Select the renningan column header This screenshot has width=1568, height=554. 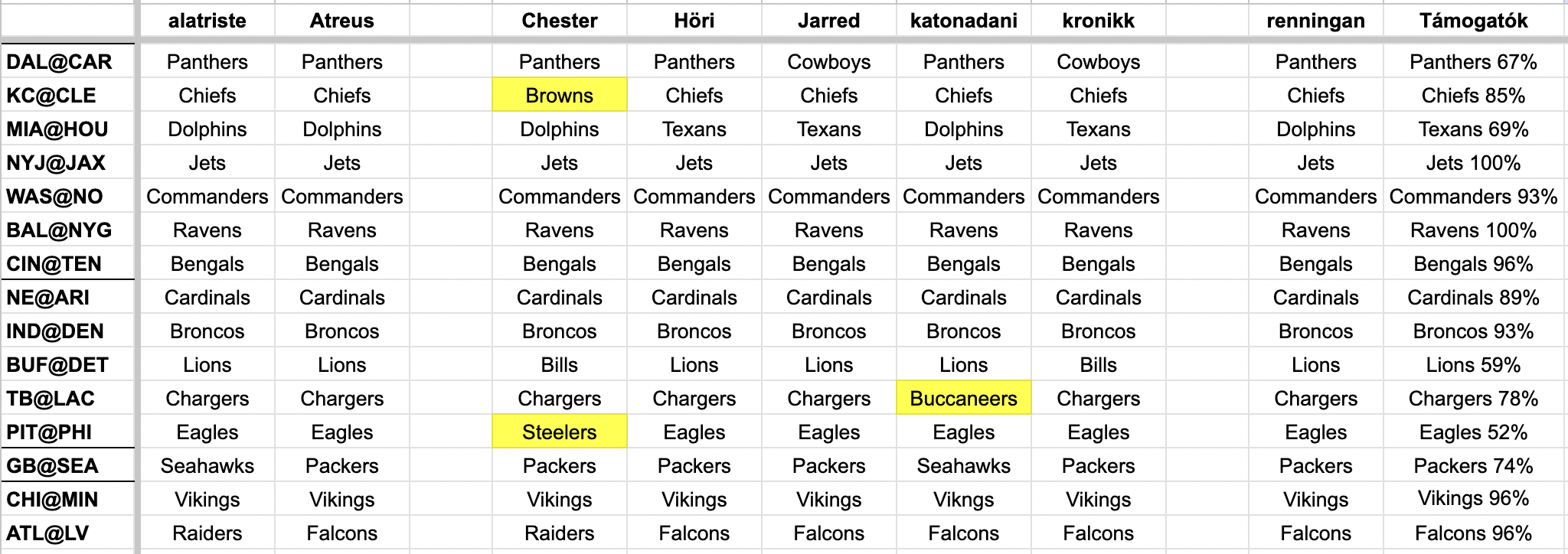(x=1315, y=21)
